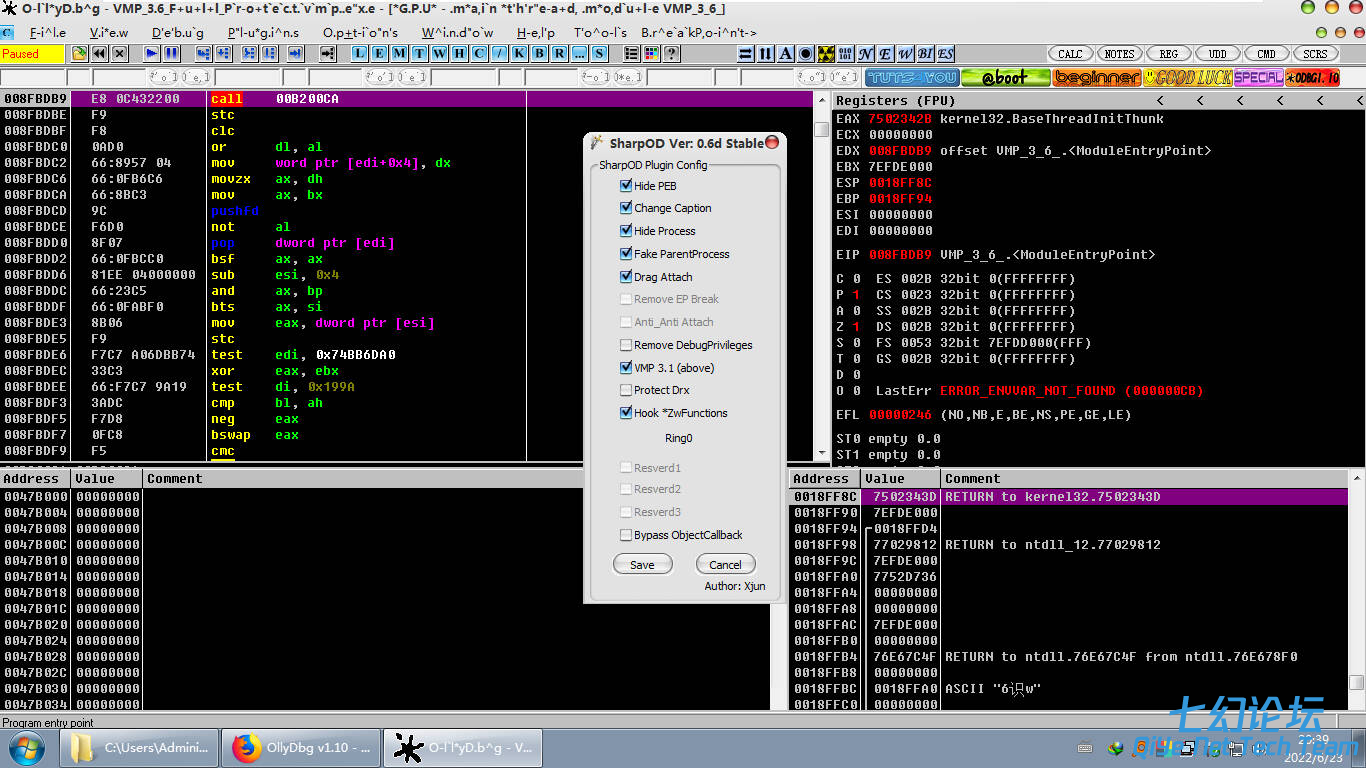Open Breakpoints window via B icon

point(540,54)
